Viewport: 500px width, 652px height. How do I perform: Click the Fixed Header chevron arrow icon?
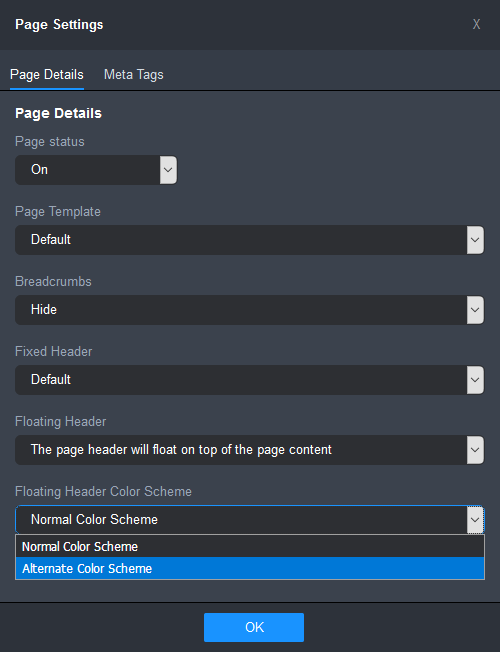click(x=475, y=380)
